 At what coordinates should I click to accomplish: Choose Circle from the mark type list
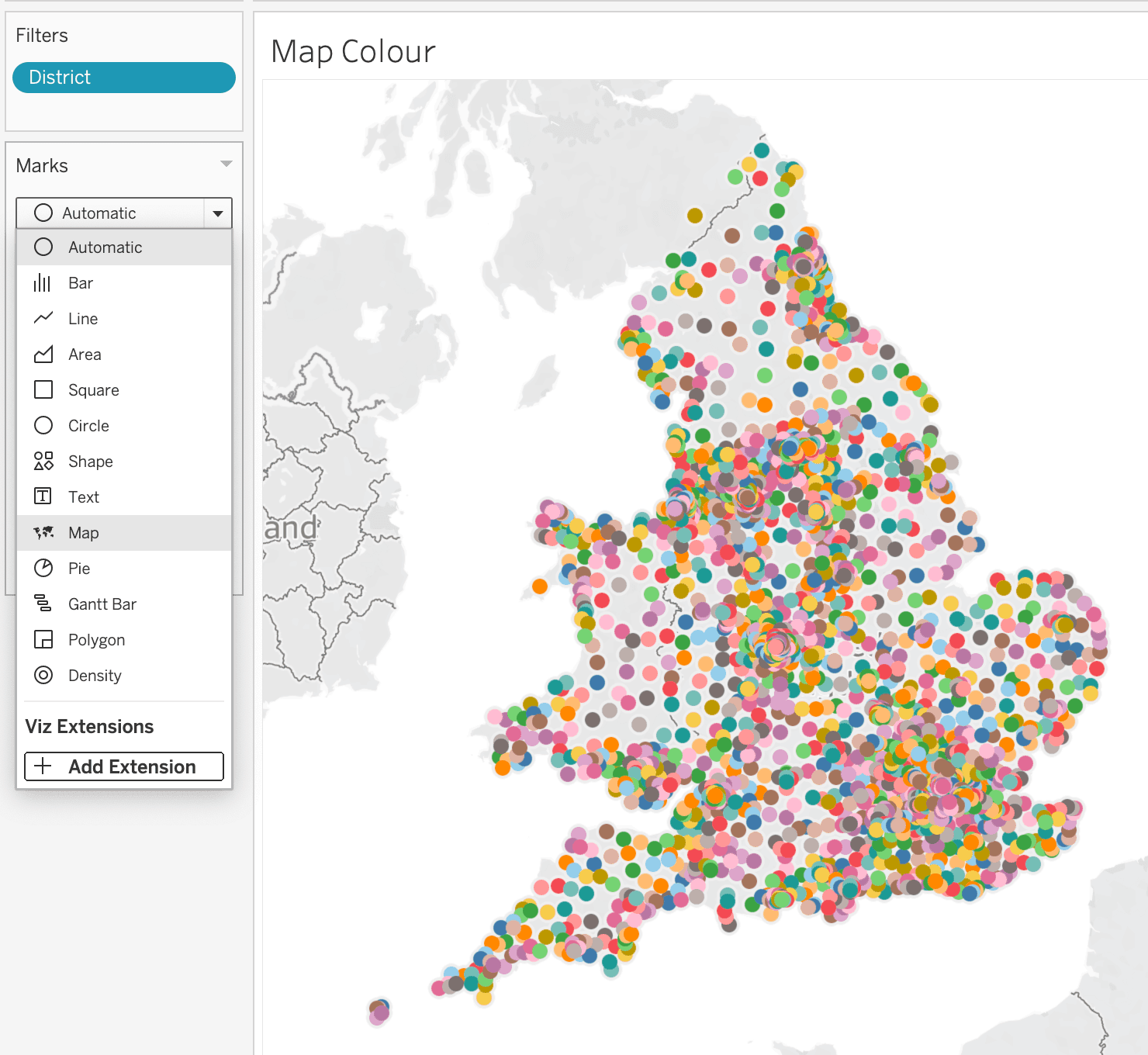(x=124, y=426)
